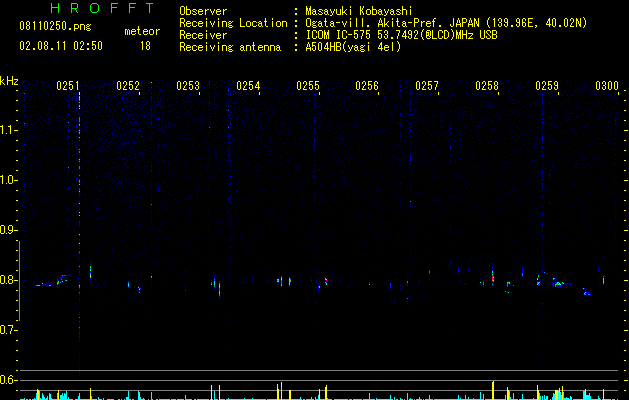Click the gray frequency-range bracket on the left axis

tap(19, 281)
